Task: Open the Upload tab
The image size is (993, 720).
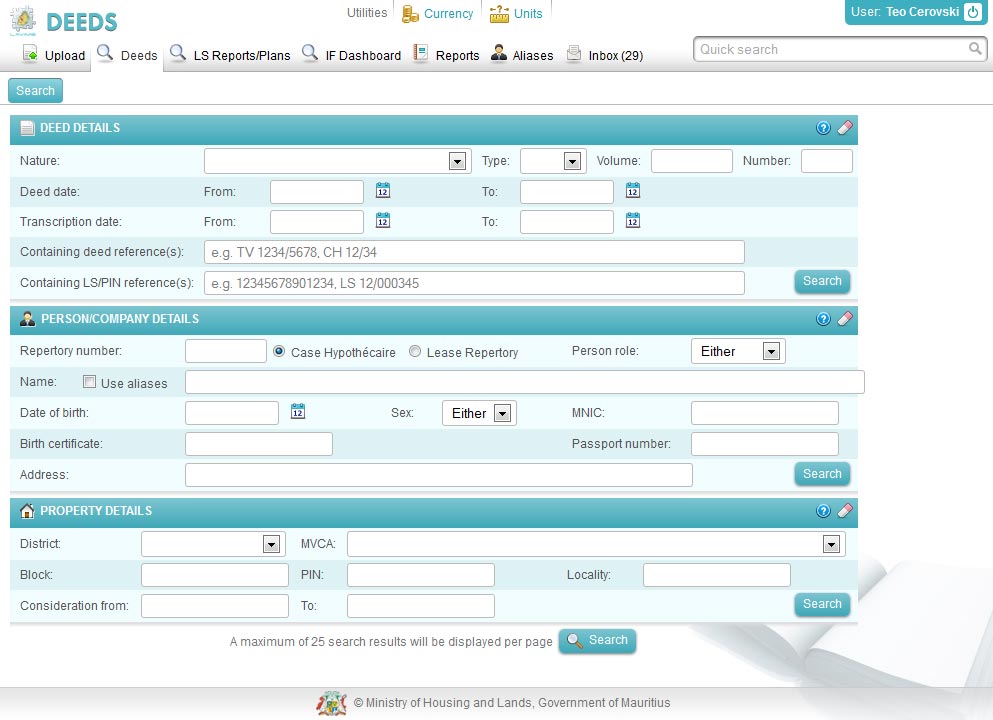Action: [x=54, y=55]
